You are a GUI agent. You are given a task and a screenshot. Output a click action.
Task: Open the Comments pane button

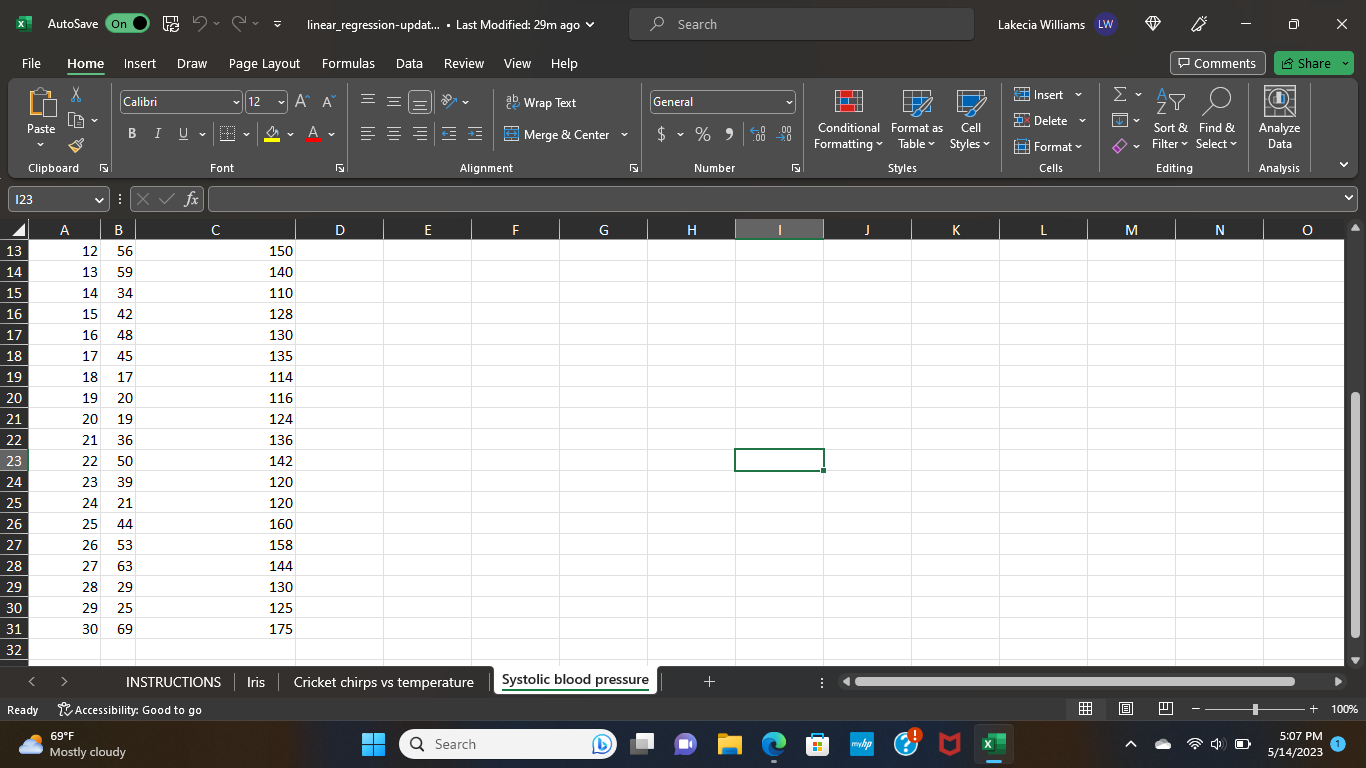(x=1217, y=63)
